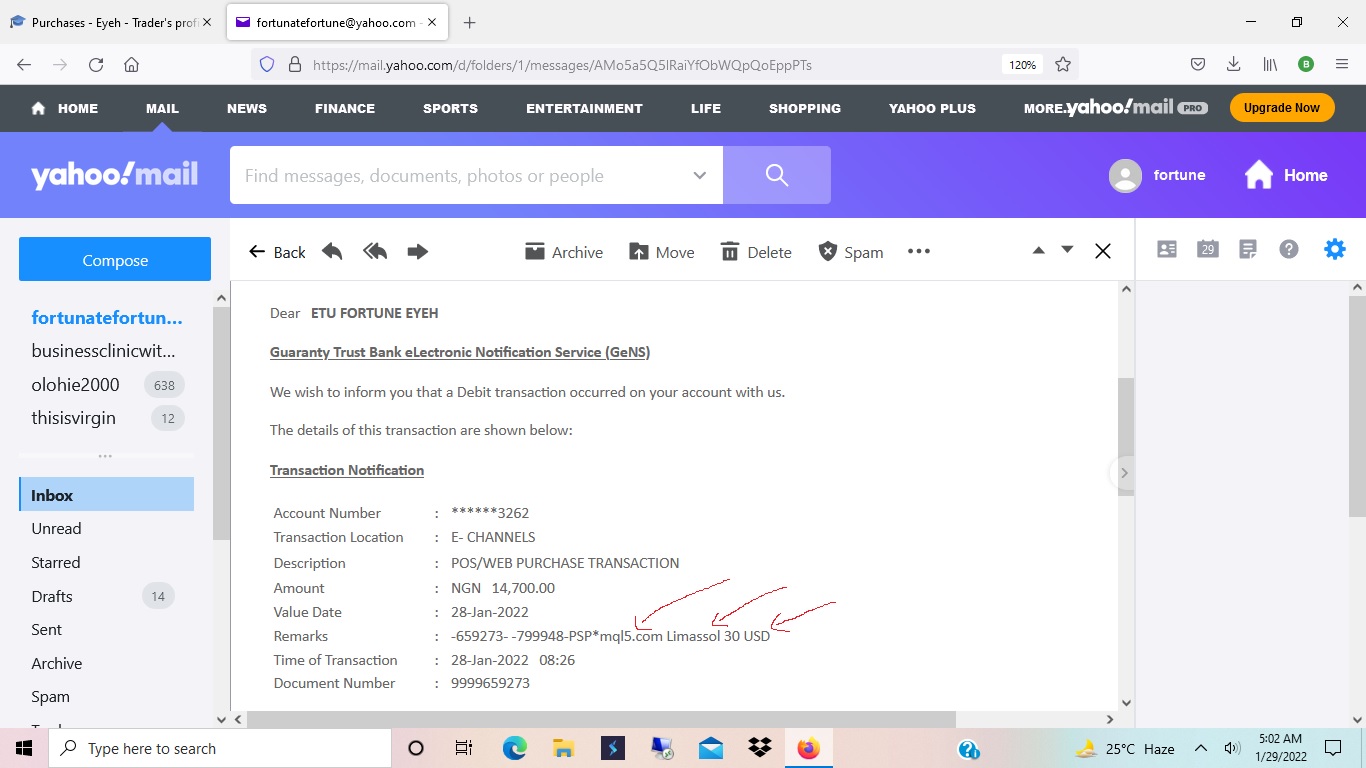Screen dimensions: 1366x768
Task: Open the SPORTS menu item
Action: tap(450, 108)
